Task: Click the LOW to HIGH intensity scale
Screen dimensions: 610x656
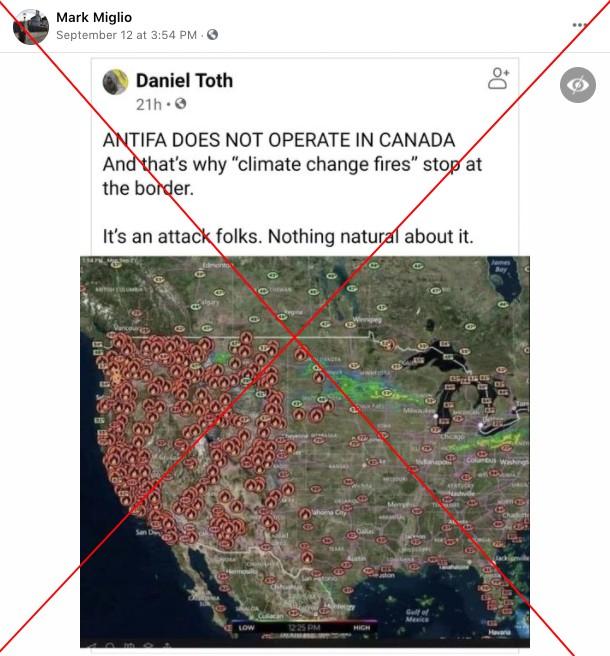Action: click(x=304, y=628)
